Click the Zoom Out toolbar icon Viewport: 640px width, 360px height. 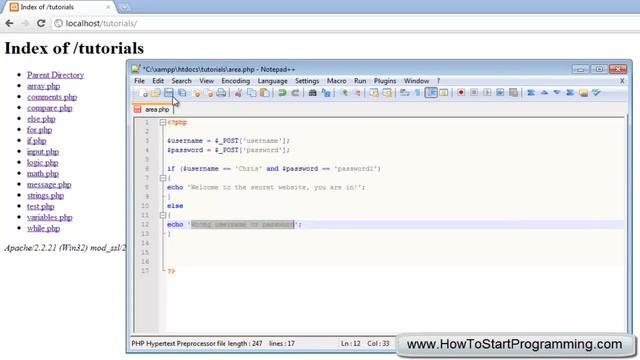point(357,93)
